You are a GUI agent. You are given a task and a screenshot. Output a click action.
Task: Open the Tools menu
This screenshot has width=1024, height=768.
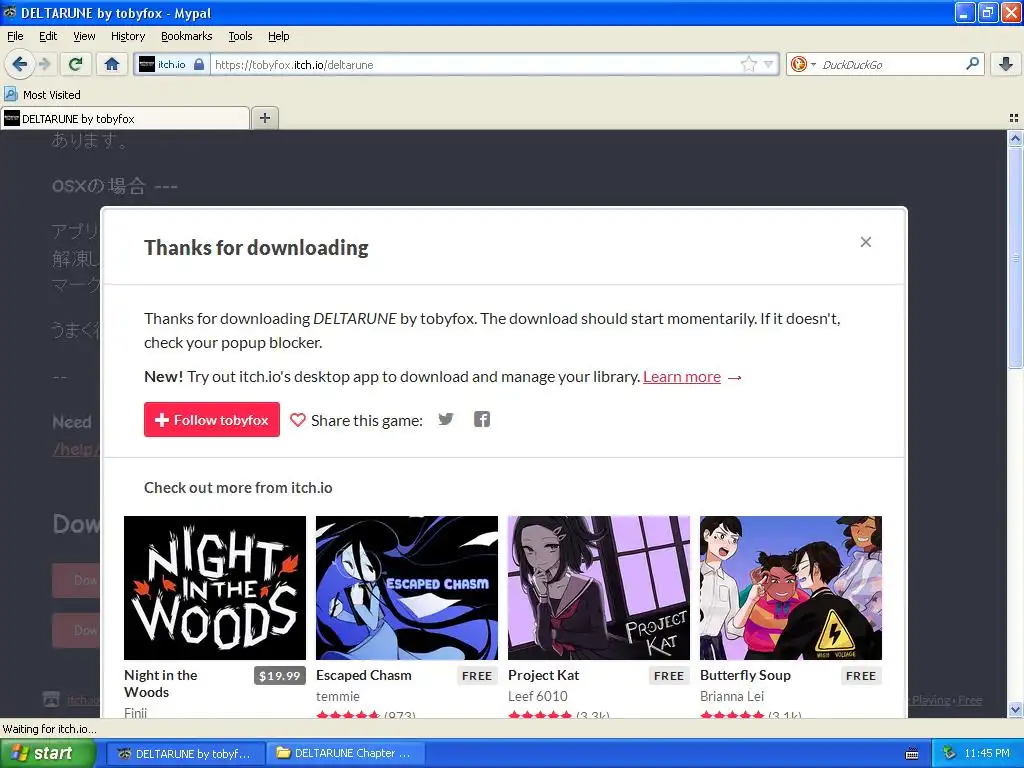(x=240, y=37)
